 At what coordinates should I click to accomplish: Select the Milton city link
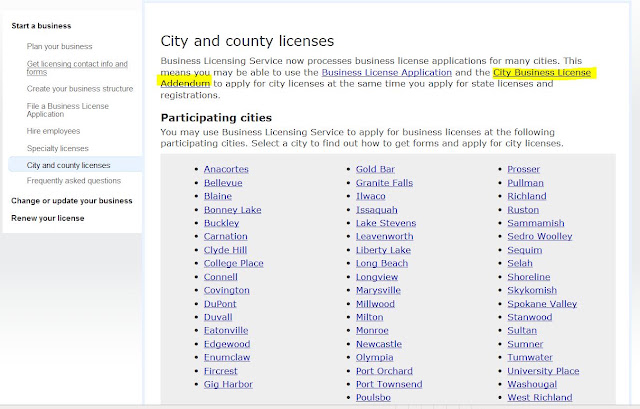pyautogui.click(x=370, y=318)
